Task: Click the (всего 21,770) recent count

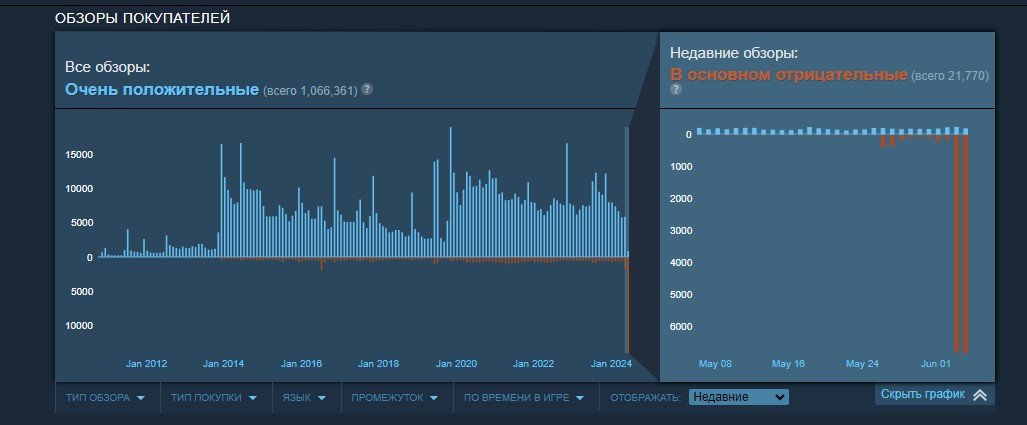Action: click(x=950, y=76)
